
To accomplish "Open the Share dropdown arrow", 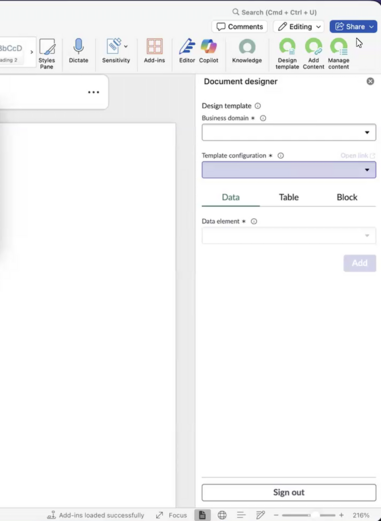I will pyautogui.click(x=371, y=27).
